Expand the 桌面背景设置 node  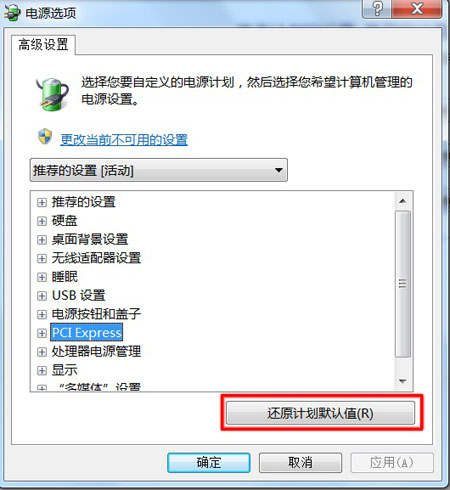tap(42, 240)
